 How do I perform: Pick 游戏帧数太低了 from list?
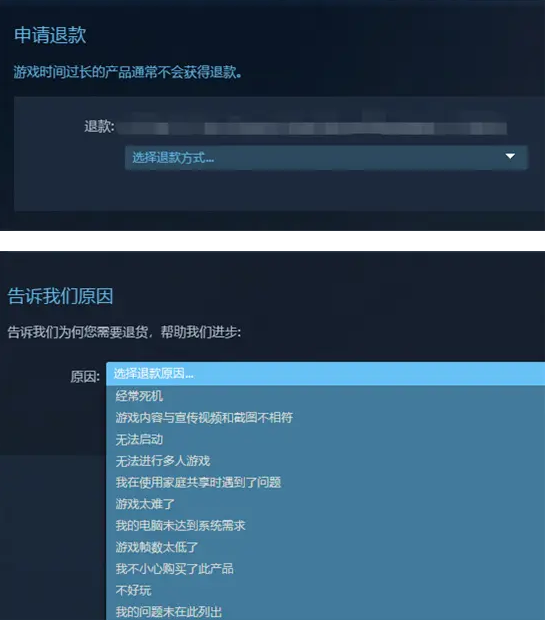pyautogui.click(x=325, y=547)
